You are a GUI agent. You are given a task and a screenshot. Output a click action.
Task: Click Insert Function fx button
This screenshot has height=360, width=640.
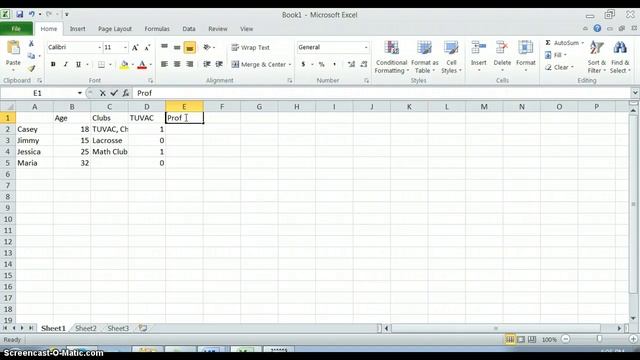[x=126, y=93]
